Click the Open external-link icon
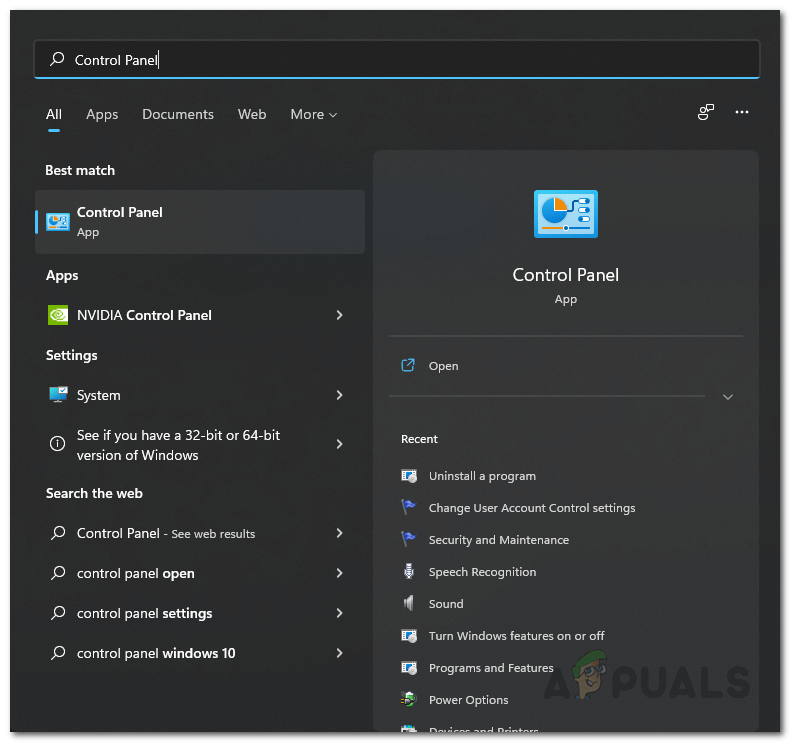This screenshot has width=791, height=743. pyautogui.click(x=408, y=365)
